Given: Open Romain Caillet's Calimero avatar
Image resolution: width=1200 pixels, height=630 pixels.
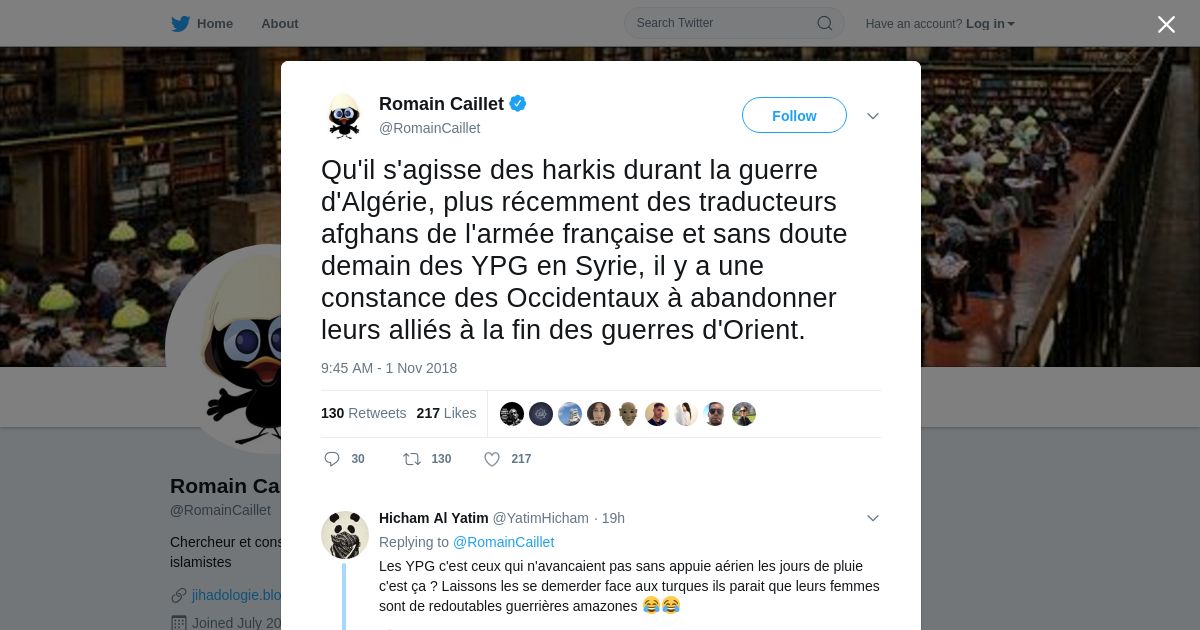Looking at the screenshot, I should pyautogui.click(x=344, y=116).
